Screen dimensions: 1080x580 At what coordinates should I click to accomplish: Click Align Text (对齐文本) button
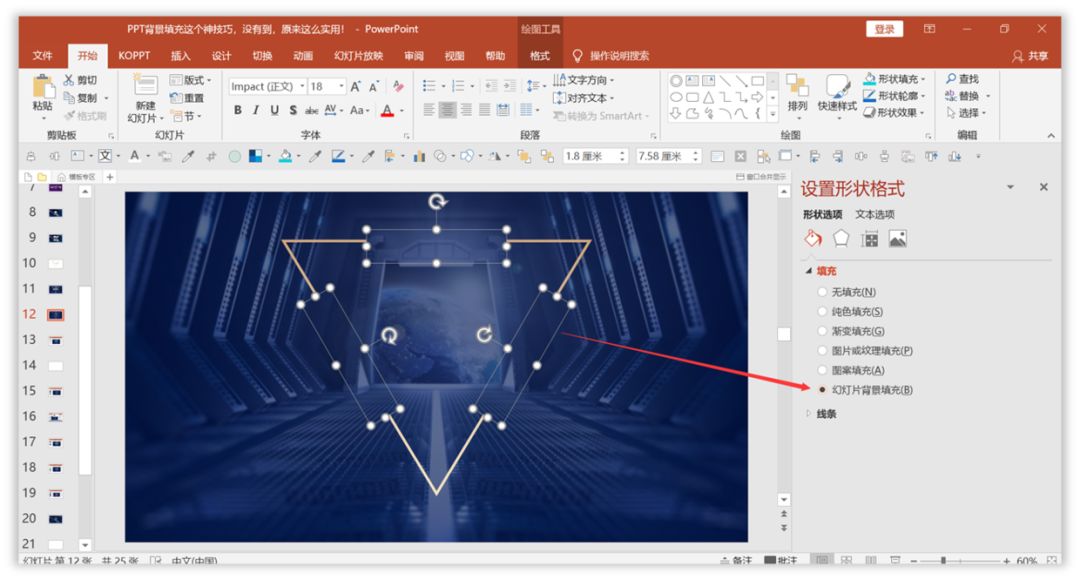coord(583,98)
